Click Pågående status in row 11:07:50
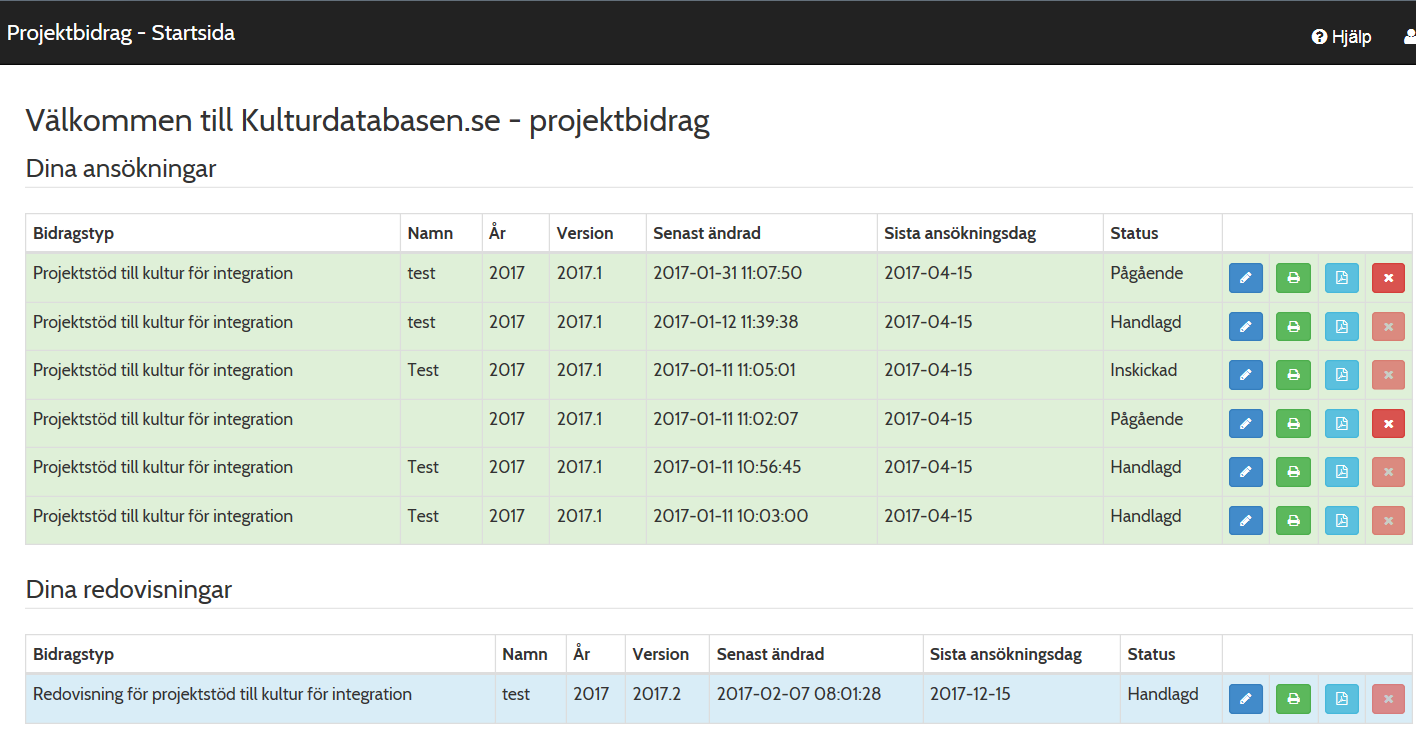Image resolution: width=1416 pixels, height=729 pixels. click(x=1147, y=273)
